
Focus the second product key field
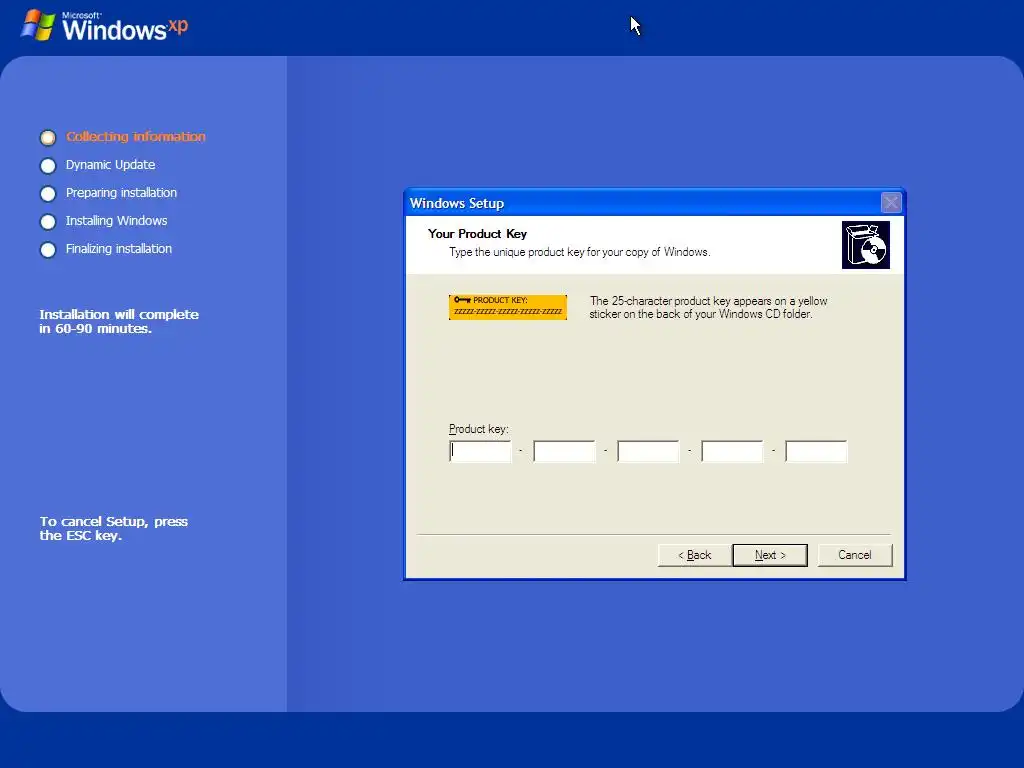[x=564, y=451]
